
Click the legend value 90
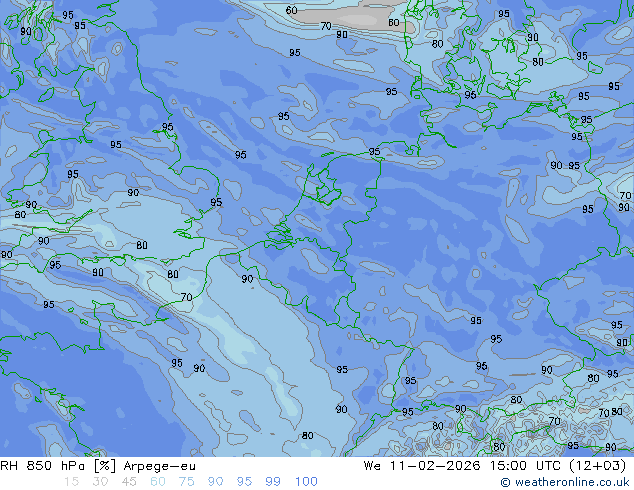215,482
